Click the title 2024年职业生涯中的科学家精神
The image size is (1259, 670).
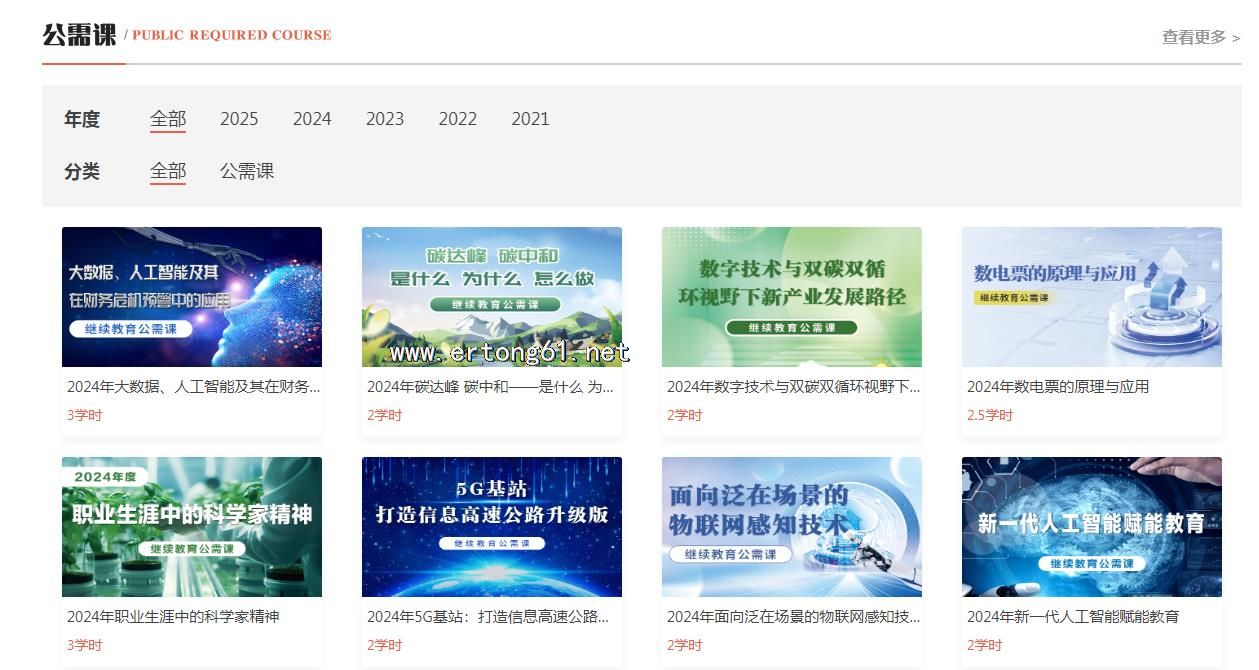point(173,617)
